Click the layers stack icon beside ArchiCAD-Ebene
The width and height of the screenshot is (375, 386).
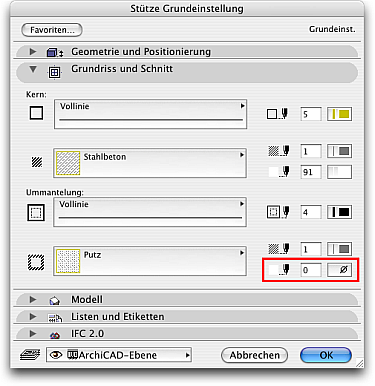point(30,355)
